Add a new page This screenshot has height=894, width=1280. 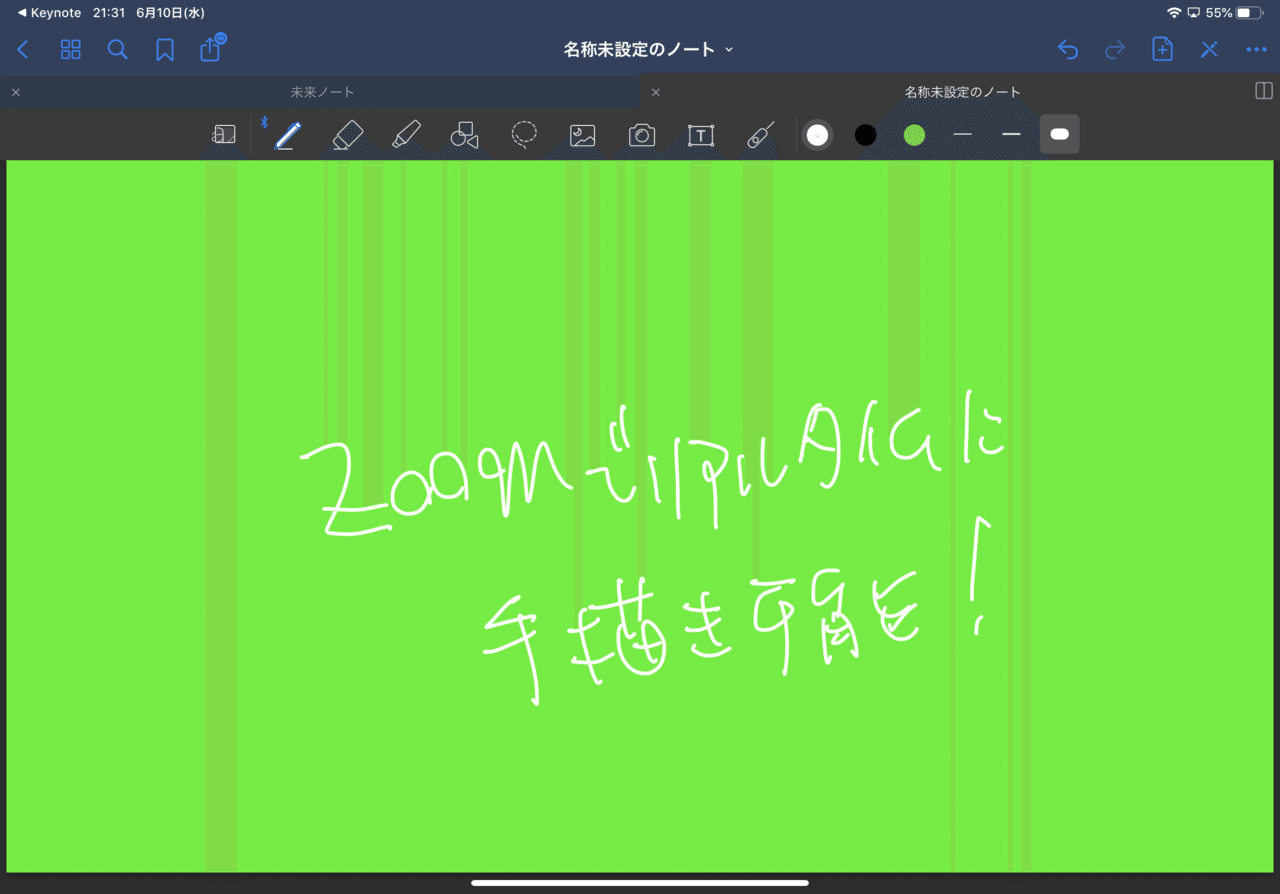click(1162, 49)
